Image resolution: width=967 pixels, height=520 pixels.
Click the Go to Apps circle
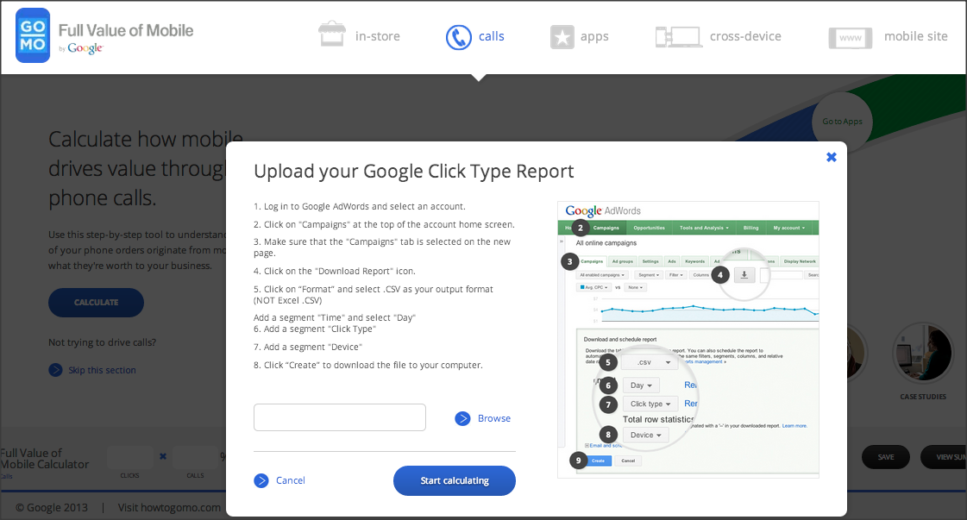pyautogui.click(x=842, y=122)
